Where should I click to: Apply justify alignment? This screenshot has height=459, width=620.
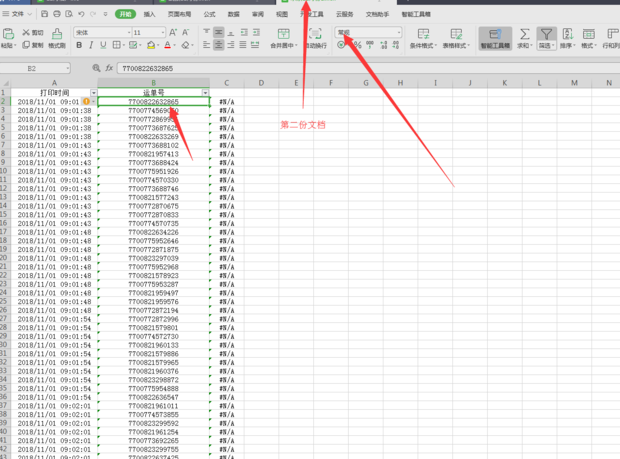(243, 45)
